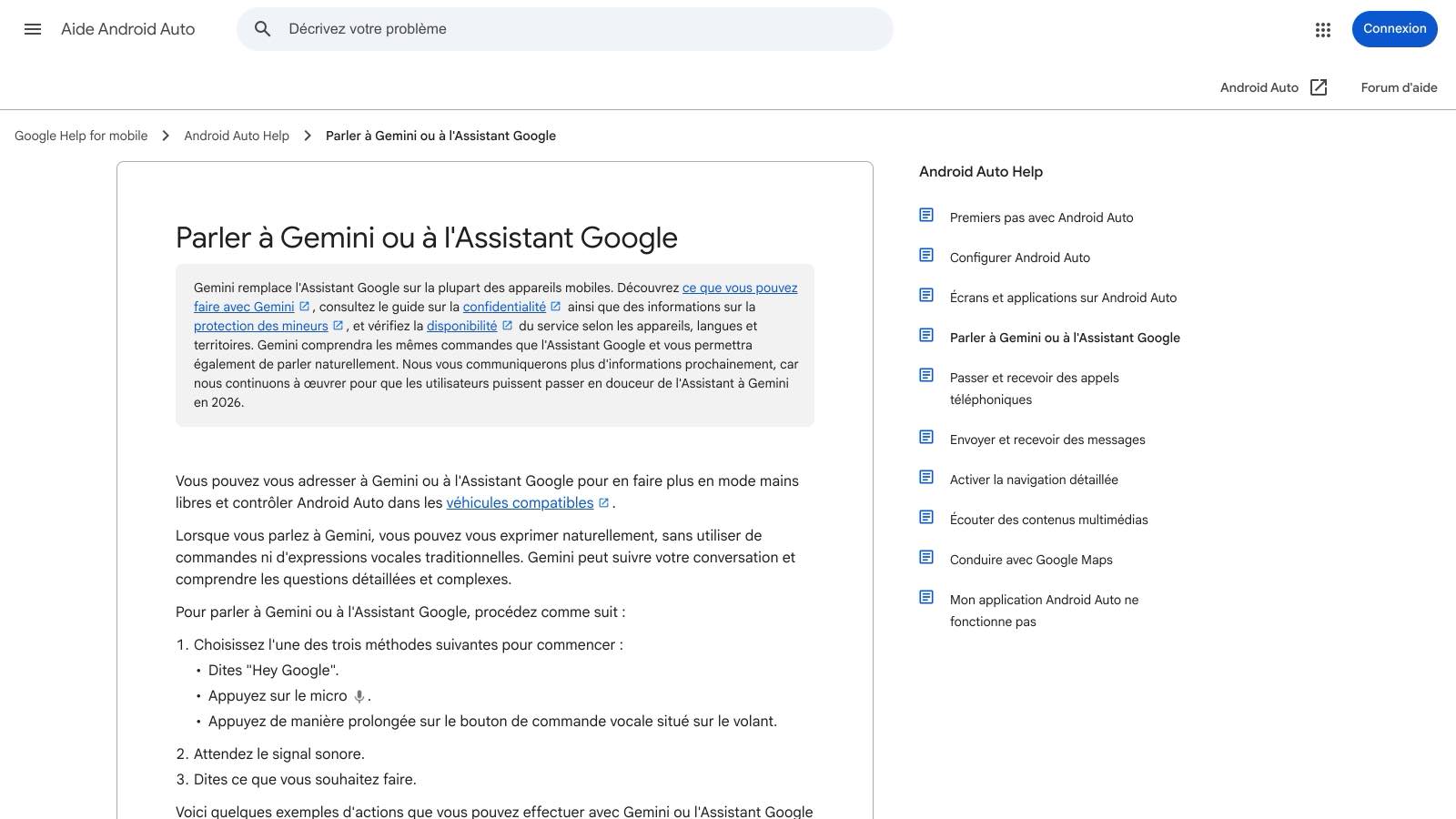Click article icon beside Écrans et applications

pos(926,296)
